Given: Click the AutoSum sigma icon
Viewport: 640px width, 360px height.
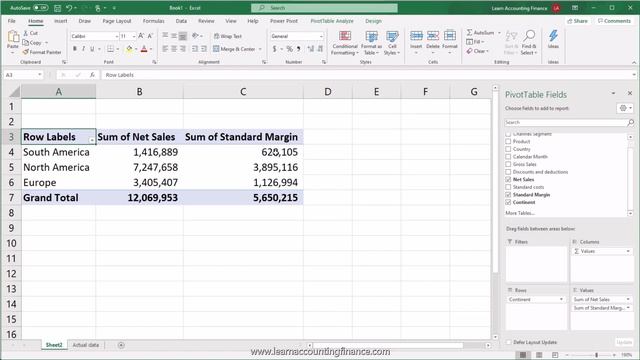Looking at the screenshot, I should (469, 32).
